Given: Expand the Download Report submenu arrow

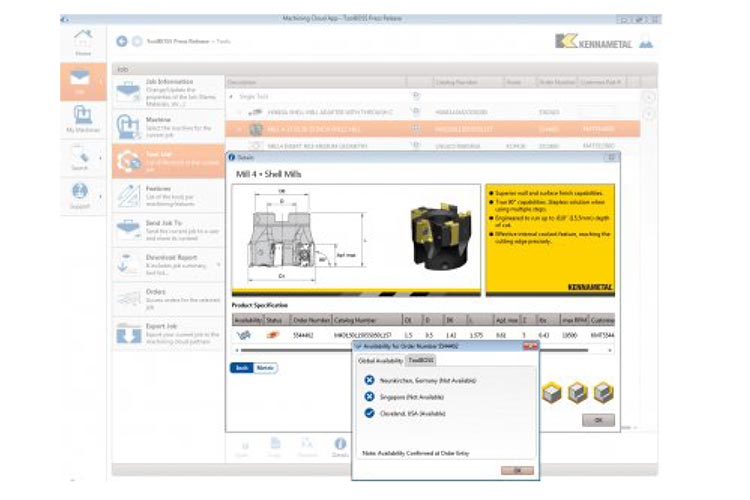Looking at the screenshot, I should pyautogui.click(x=219, y=265).
